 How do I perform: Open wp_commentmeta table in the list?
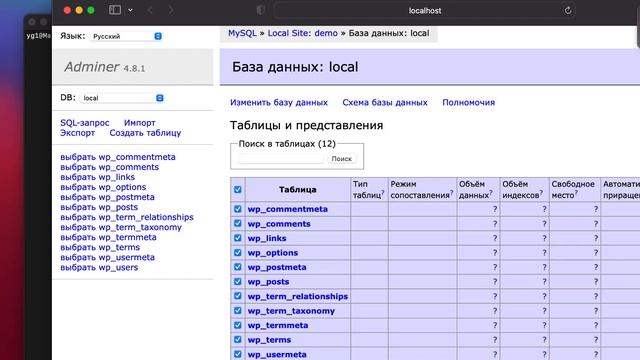point(287,209)
